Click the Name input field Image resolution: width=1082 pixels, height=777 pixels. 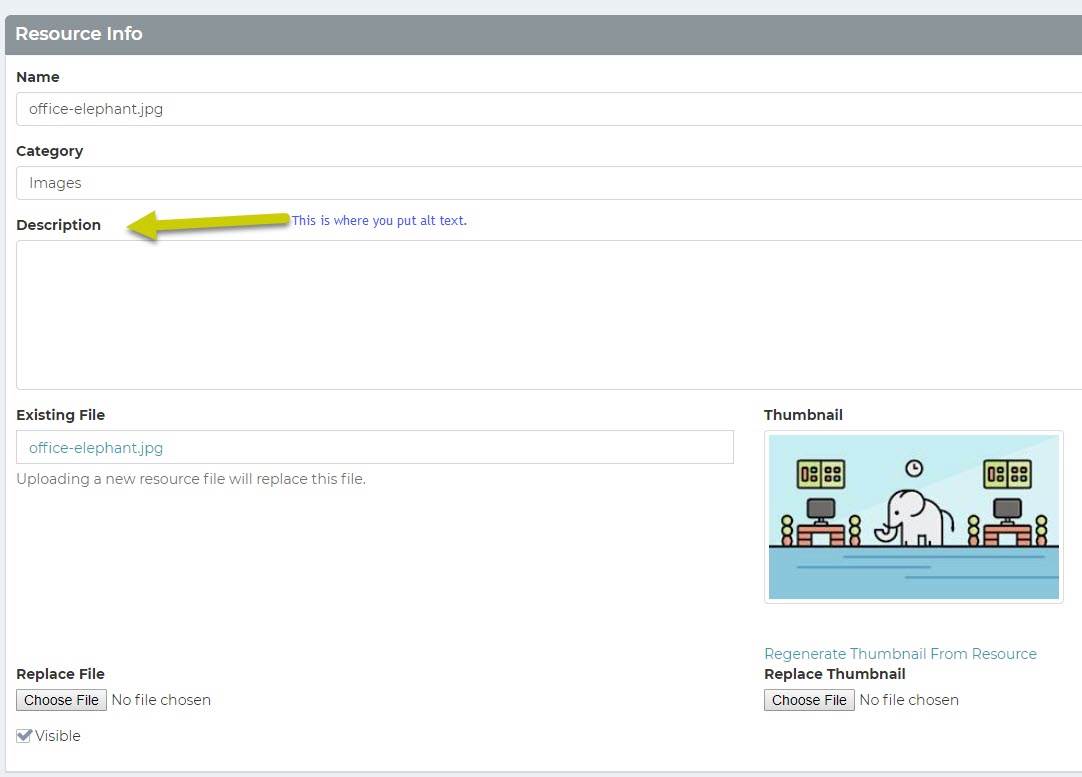coord(549,109)
